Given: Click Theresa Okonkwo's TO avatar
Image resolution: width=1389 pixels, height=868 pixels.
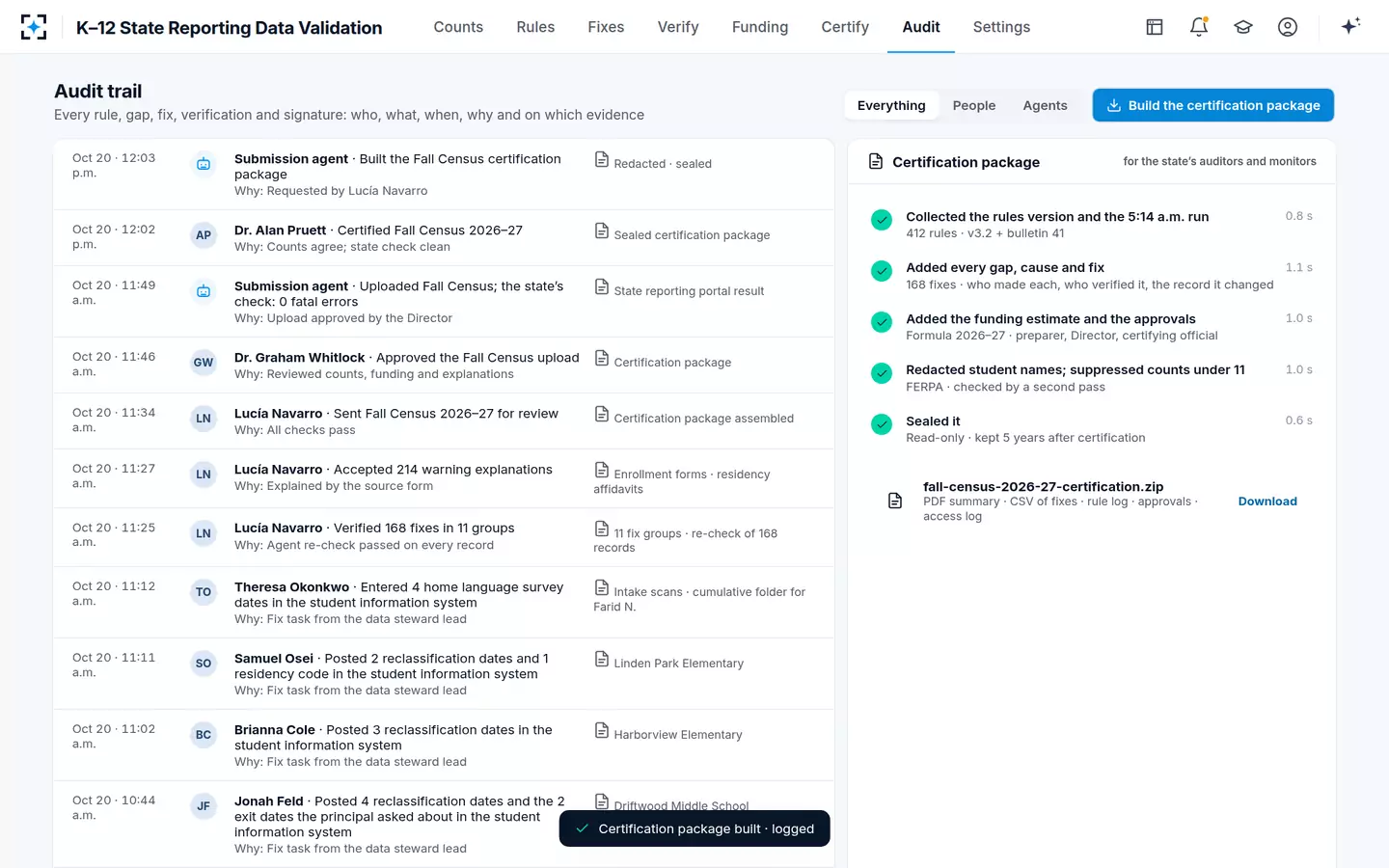Looking at the screenshot, I should 204,592.
